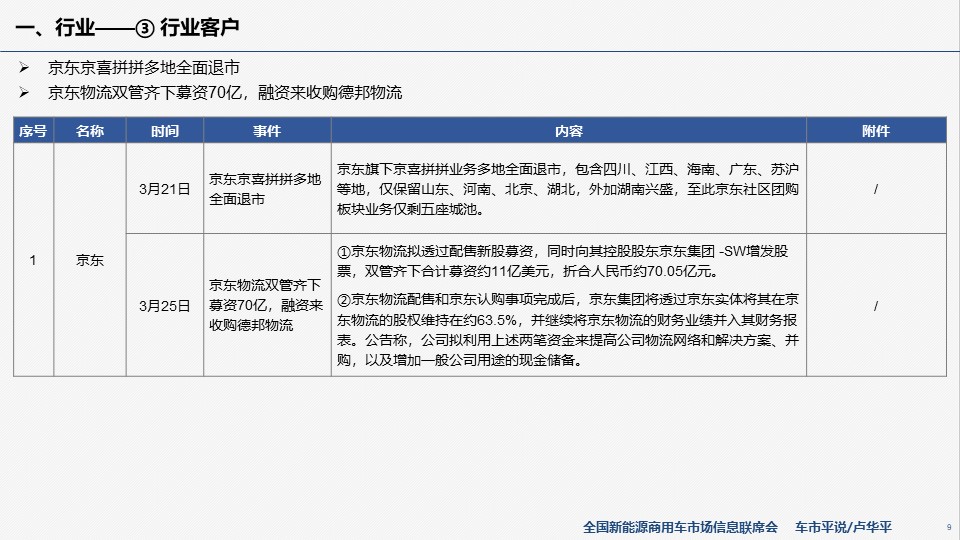Click attachment slash in 3月25日 row

[876, 306]
